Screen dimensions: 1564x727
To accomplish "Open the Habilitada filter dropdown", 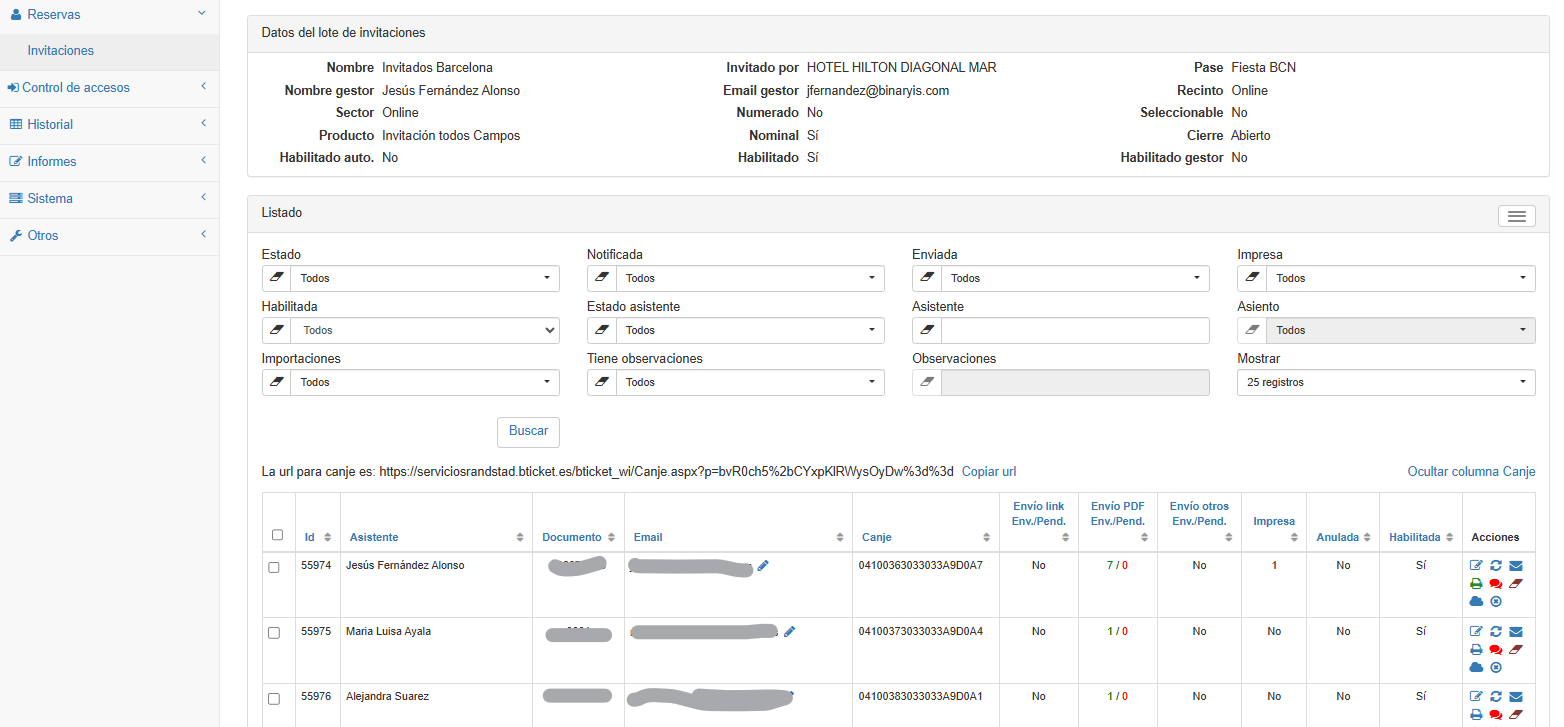I will coord(425,330).
